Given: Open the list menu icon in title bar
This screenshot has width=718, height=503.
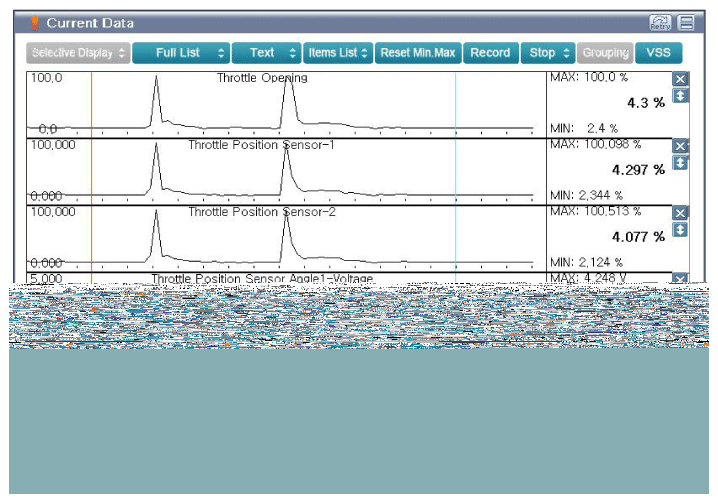Looking at the screenshot, I should [x=686, y=23].
